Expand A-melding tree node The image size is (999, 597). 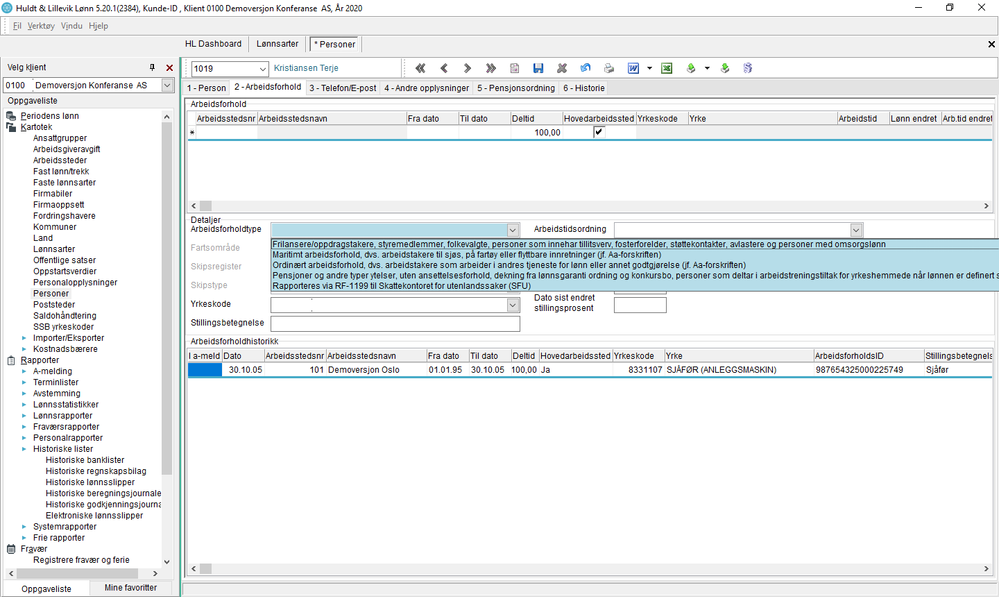click(x=24, y=371)
